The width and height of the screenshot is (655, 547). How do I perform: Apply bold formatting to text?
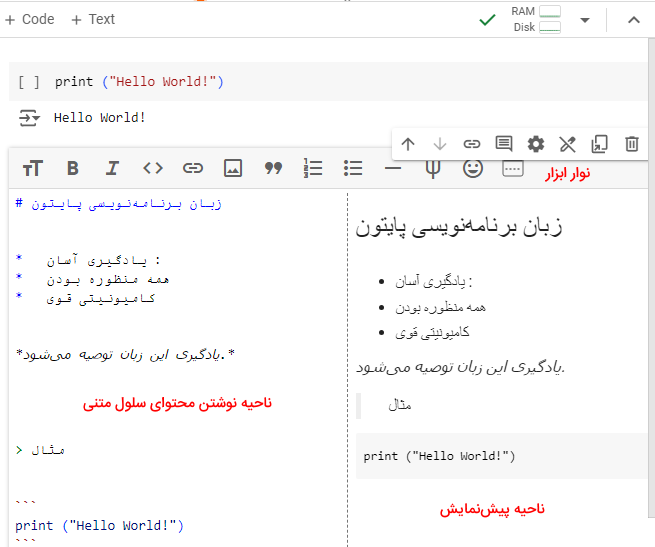point(73,168)
